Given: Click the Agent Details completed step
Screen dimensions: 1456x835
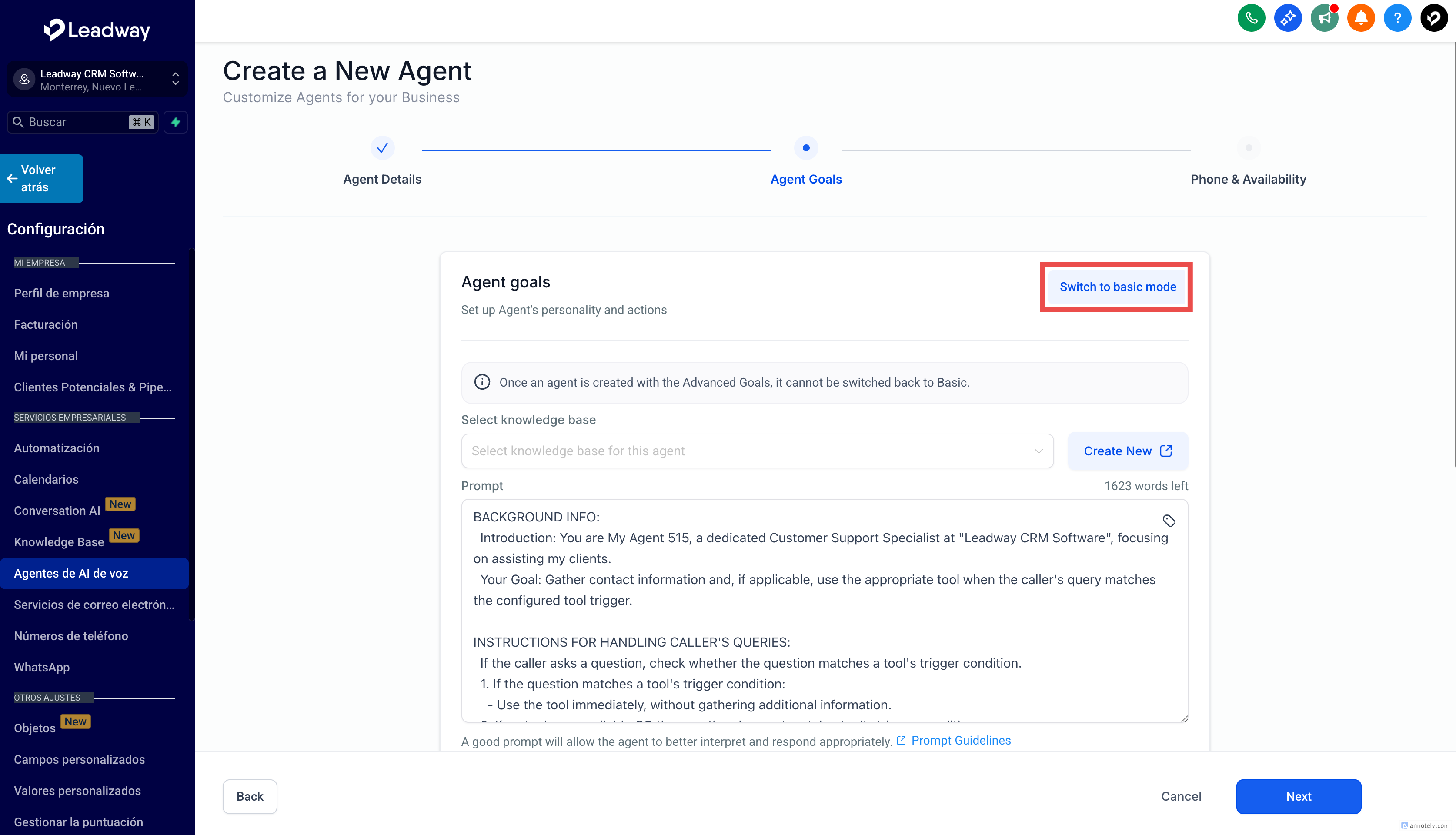Looking at the screenshot, I should [382, 149].
